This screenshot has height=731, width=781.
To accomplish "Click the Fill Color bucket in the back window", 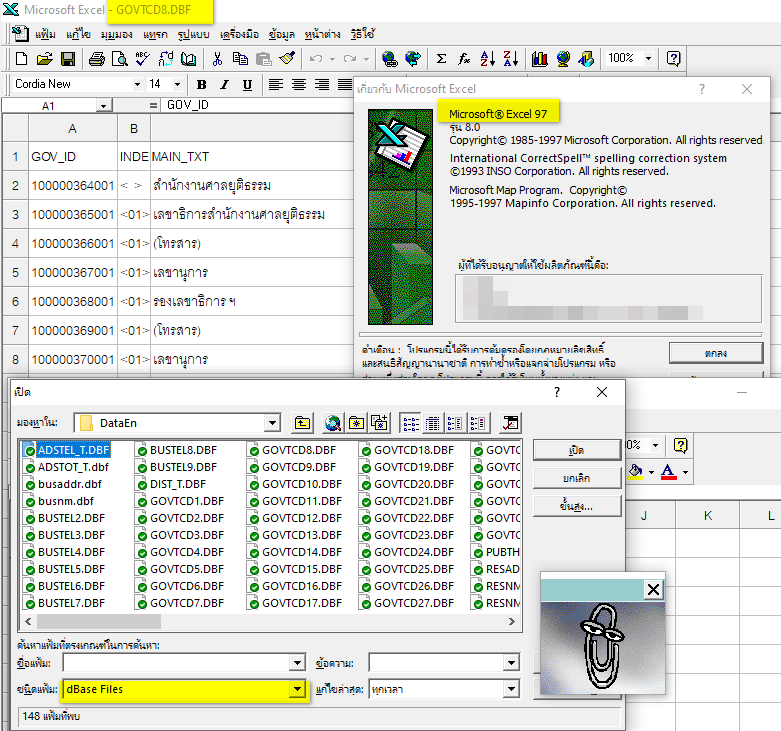I will [x=635, y=471].
